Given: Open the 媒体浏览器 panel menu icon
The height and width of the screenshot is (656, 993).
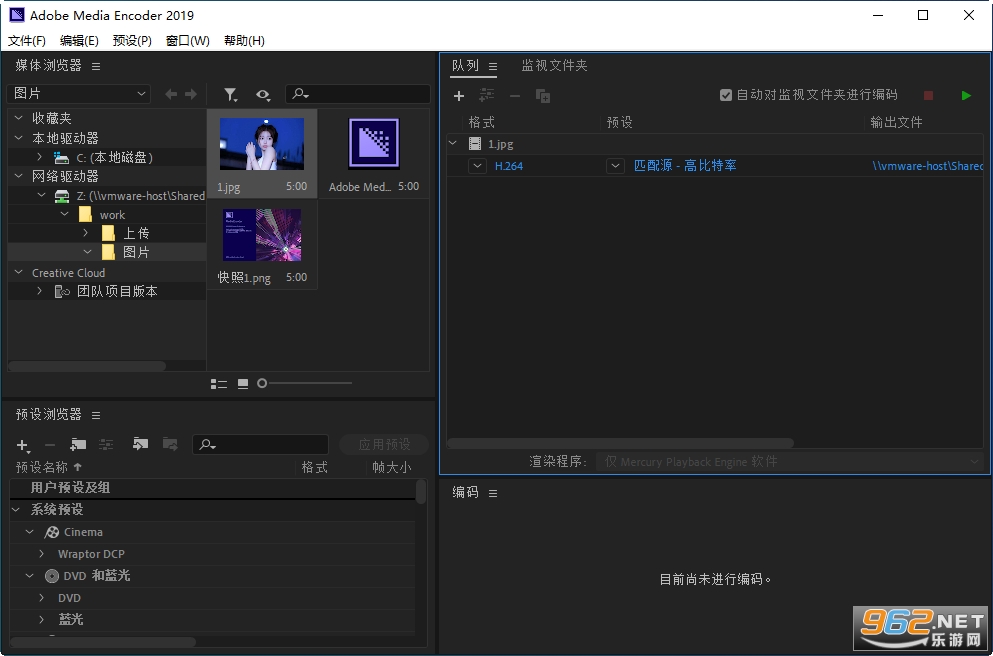Looking at the screenshot, I should pos(96,66).
